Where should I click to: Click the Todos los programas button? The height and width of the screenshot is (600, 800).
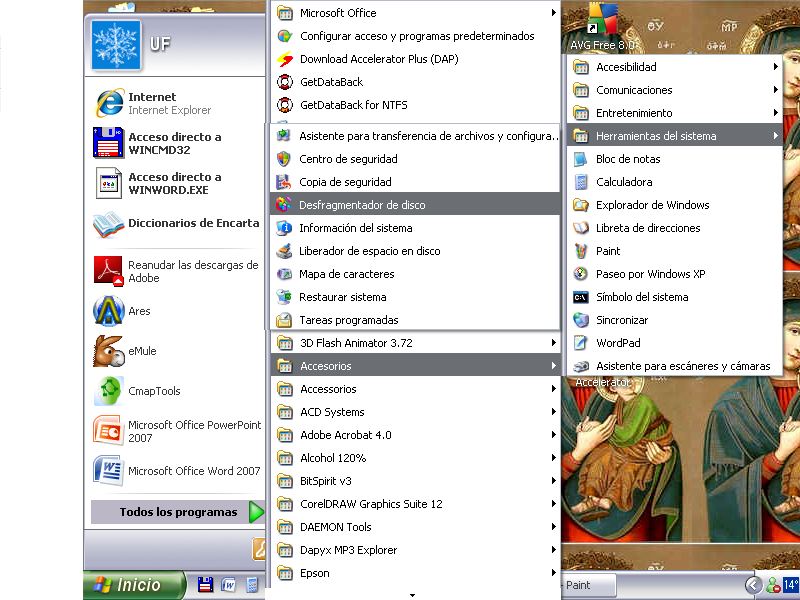tap(178, 512)
